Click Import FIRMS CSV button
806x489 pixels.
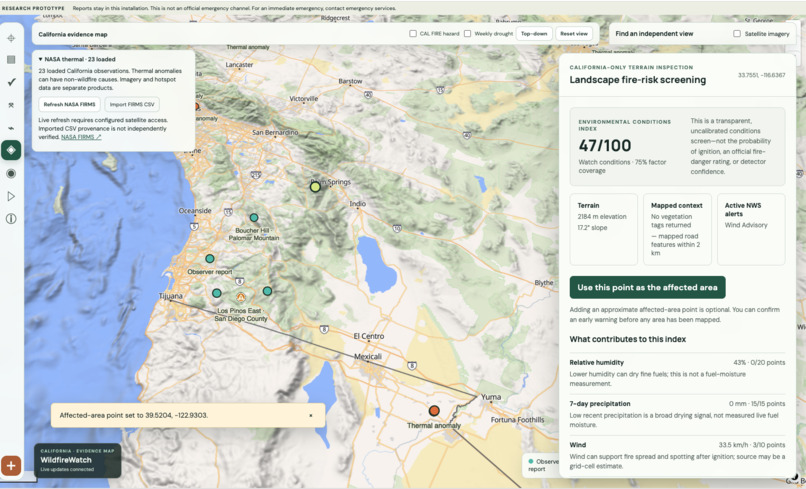tap(132, 104)
